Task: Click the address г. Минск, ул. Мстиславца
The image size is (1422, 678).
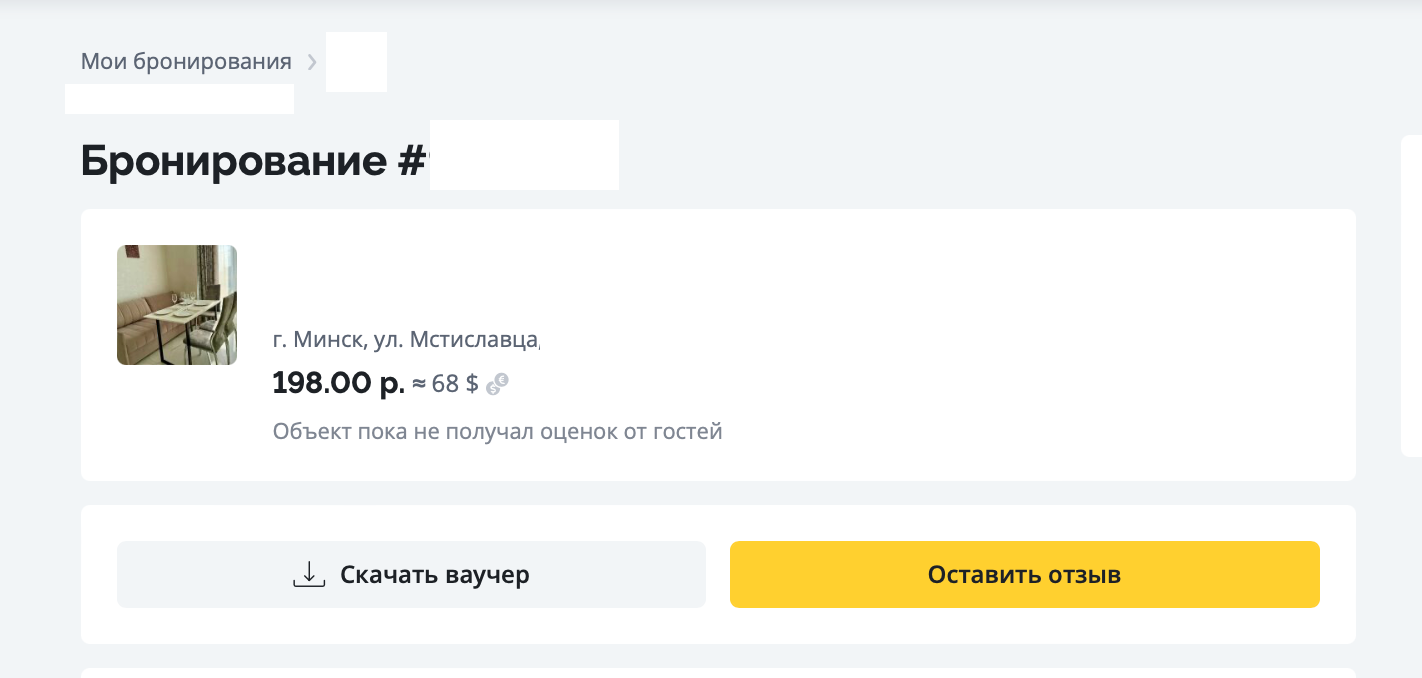Action: (x=405, y=340)
